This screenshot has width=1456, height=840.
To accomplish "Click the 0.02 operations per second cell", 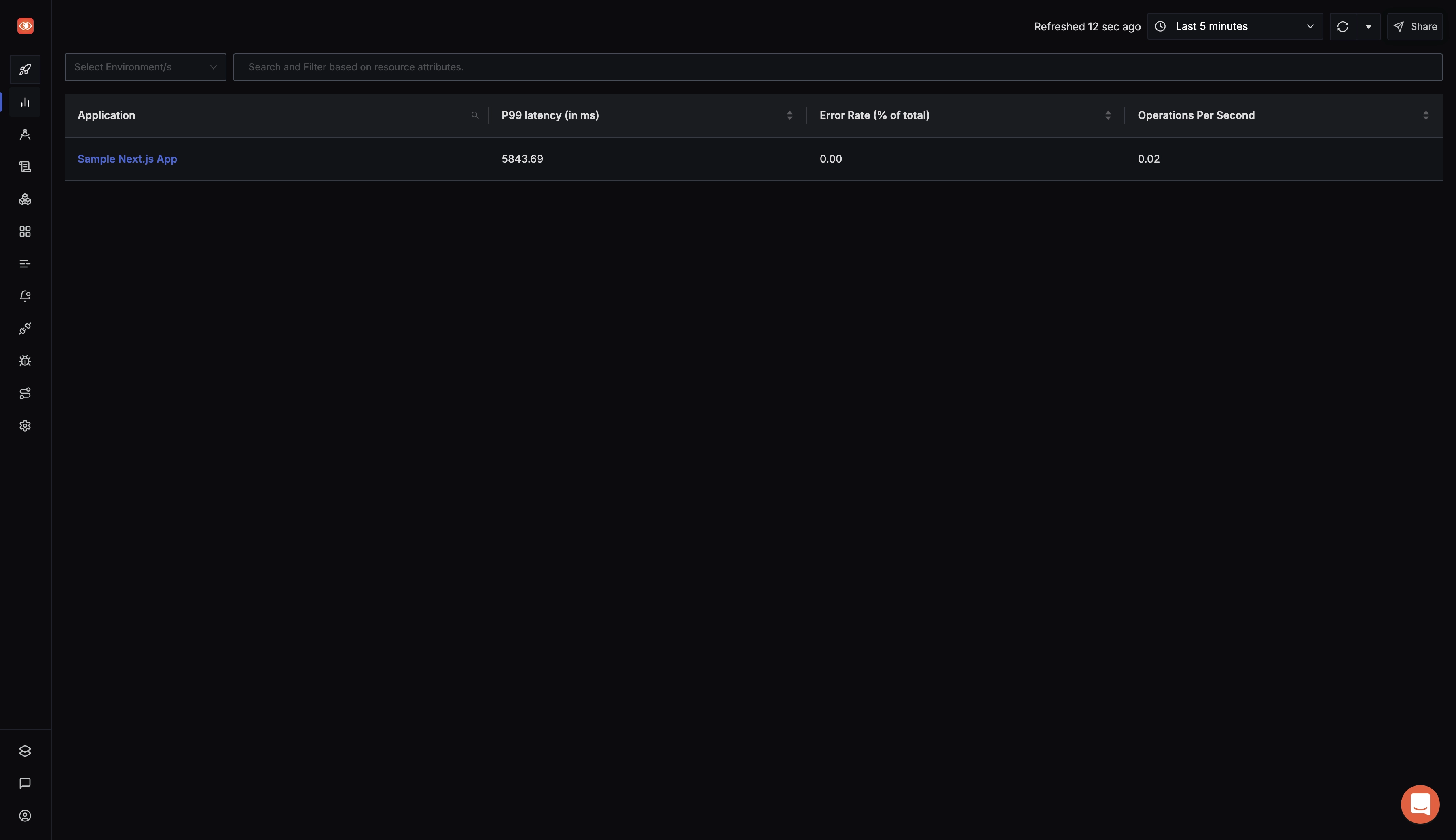I will 1149,159.
